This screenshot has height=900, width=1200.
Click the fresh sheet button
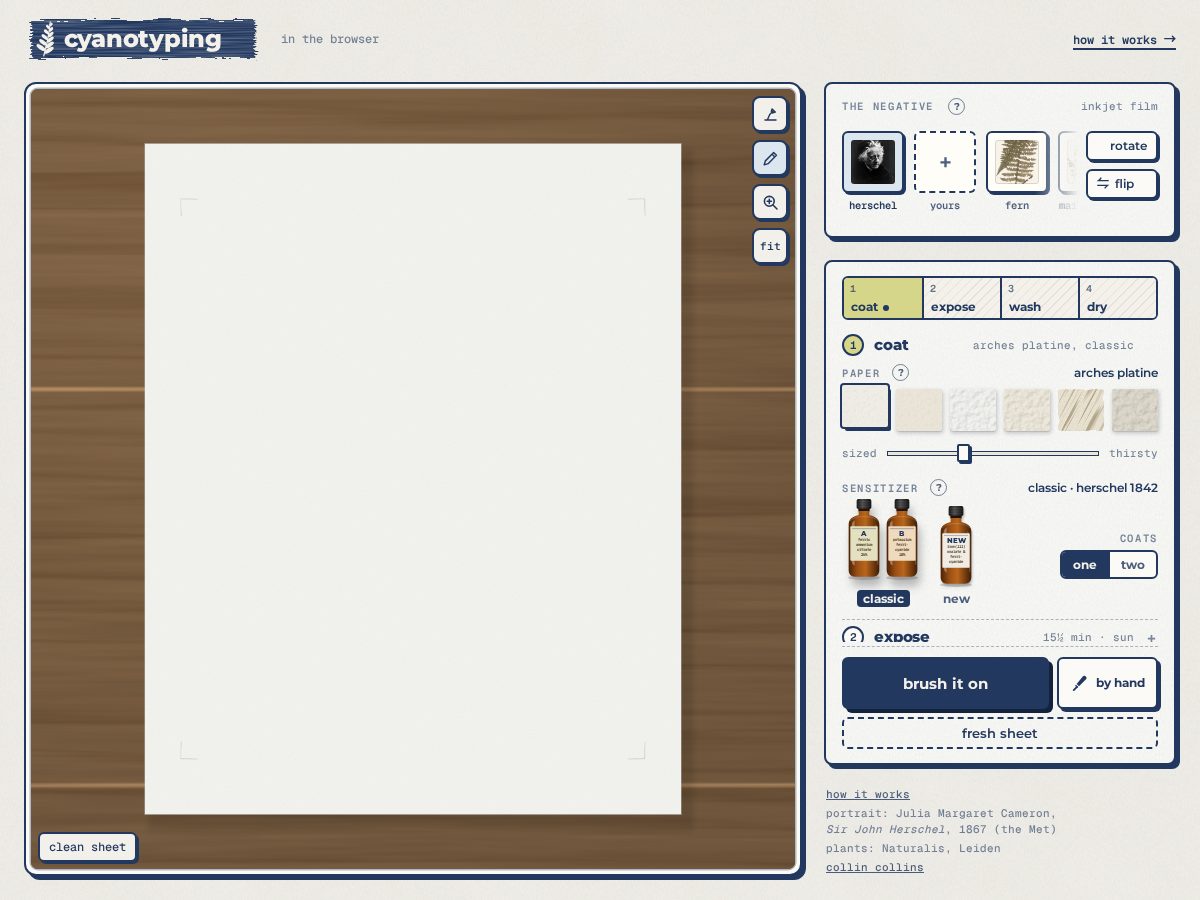point(1000,733)
